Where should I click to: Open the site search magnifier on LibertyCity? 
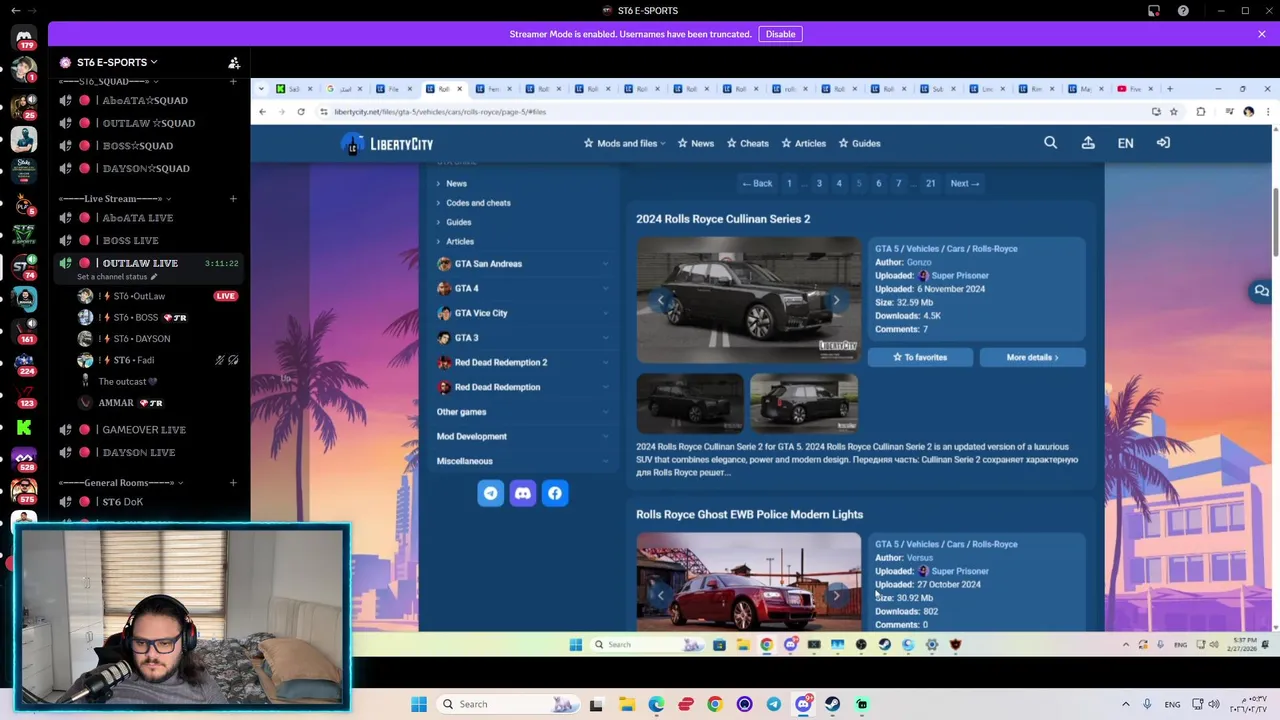1050,143
